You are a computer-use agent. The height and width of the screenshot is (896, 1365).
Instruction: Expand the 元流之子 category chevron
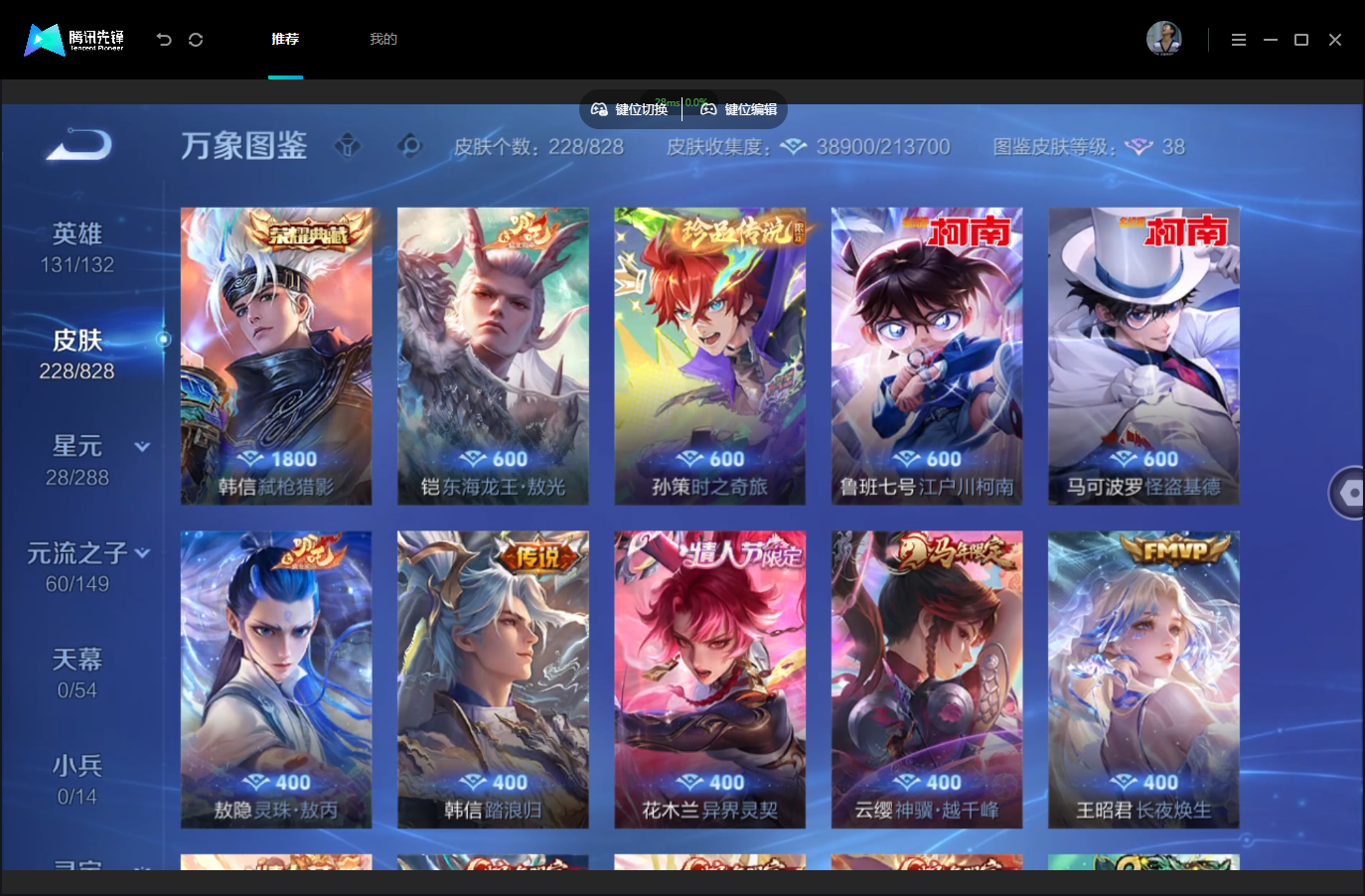coord(142,552)
